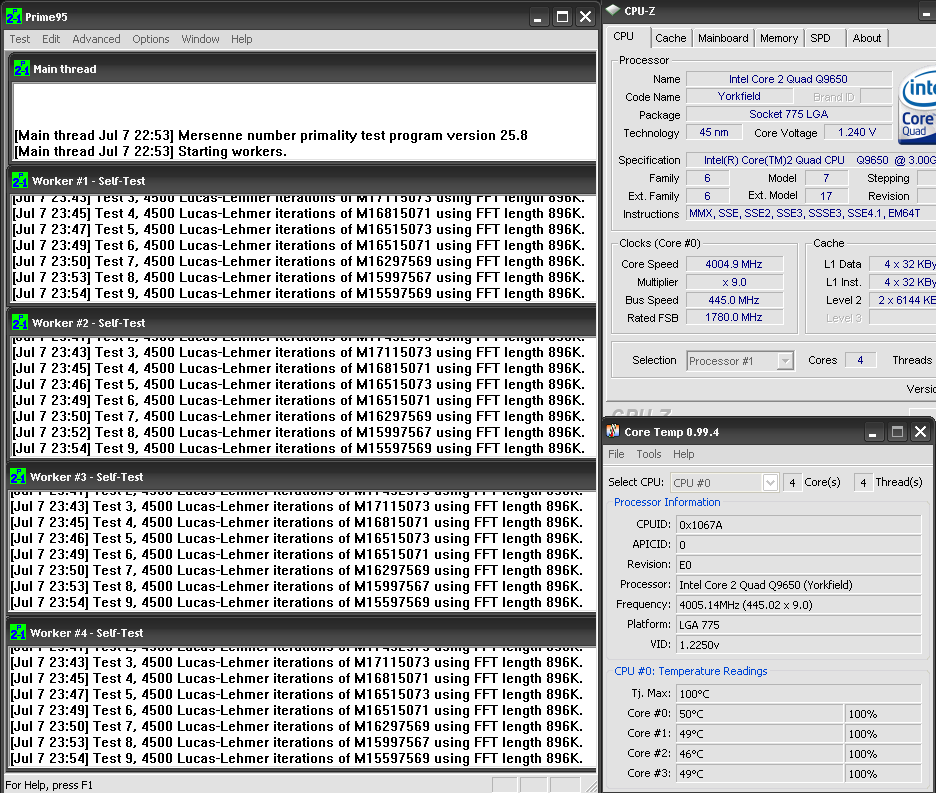Click the Prime95 status bar help text
Viewport: 936px width, 793px height.
coord(49,785)
